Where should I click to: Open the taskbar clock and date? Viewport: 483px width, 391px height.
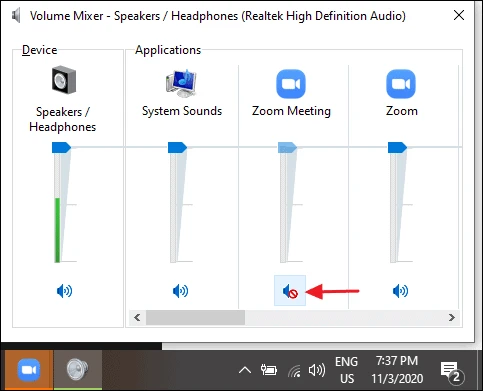[x=397, y=370]
